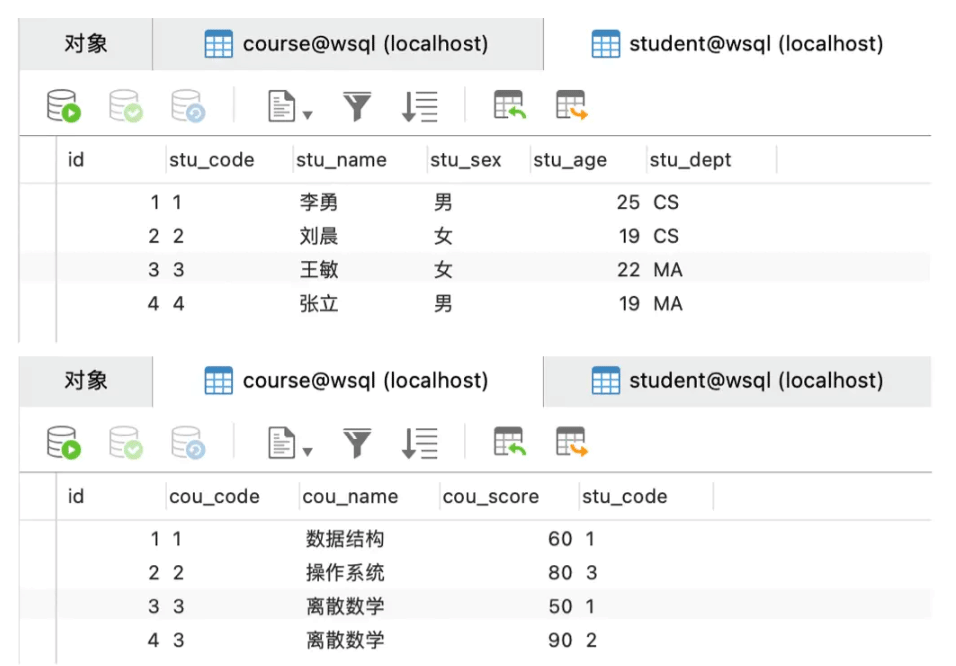
Task: Select the row containing 王敏
Action: pos(318,269)
